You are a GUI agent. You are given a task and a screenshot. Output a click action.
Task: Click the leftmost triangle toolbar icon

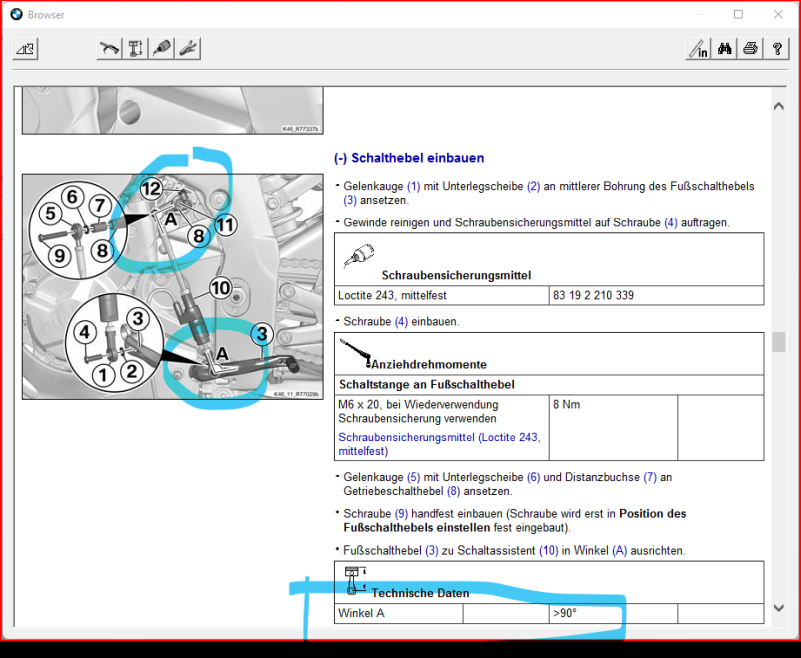(26, 48)
